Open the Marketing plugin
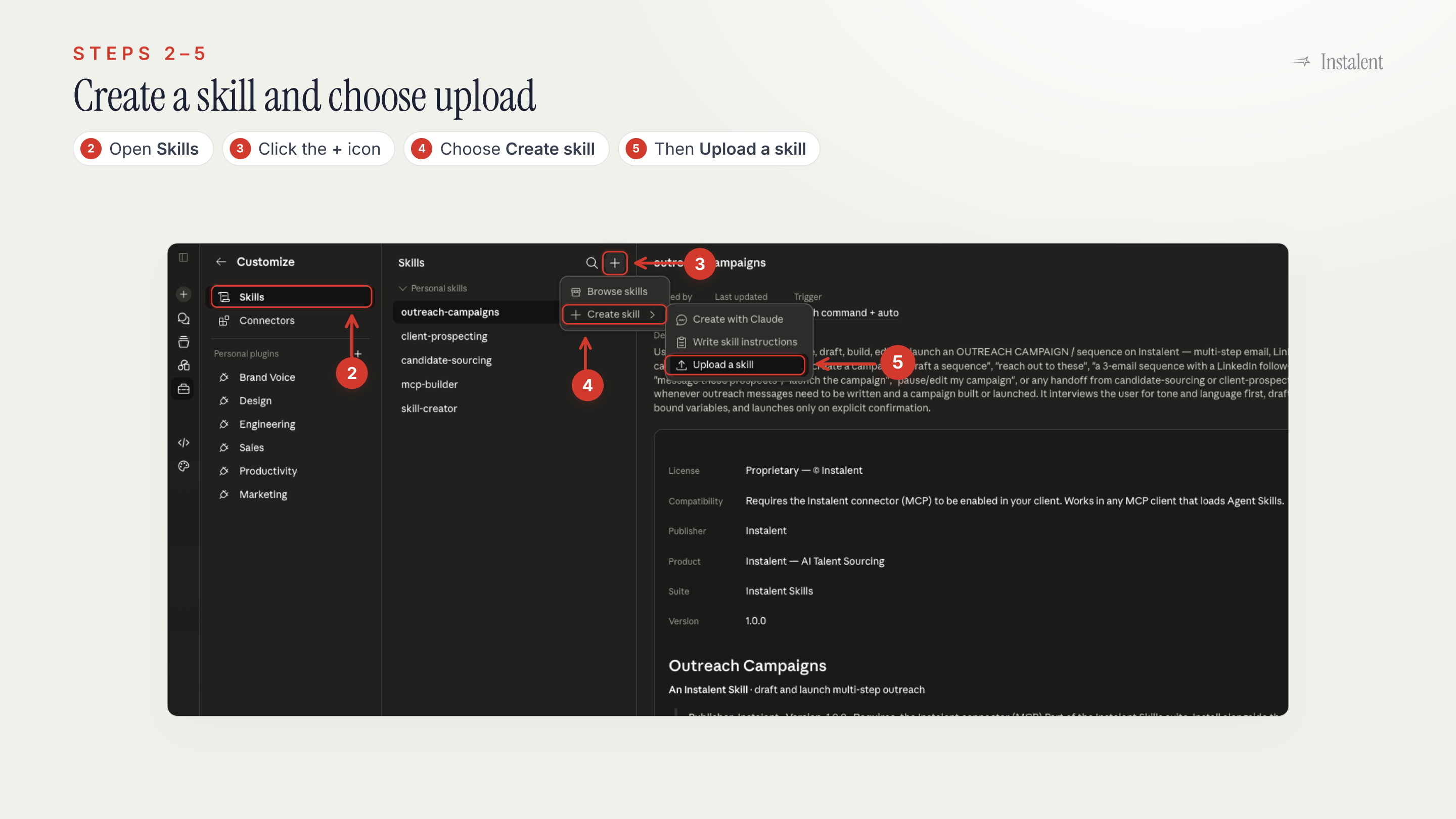 (x=291, y=494)
